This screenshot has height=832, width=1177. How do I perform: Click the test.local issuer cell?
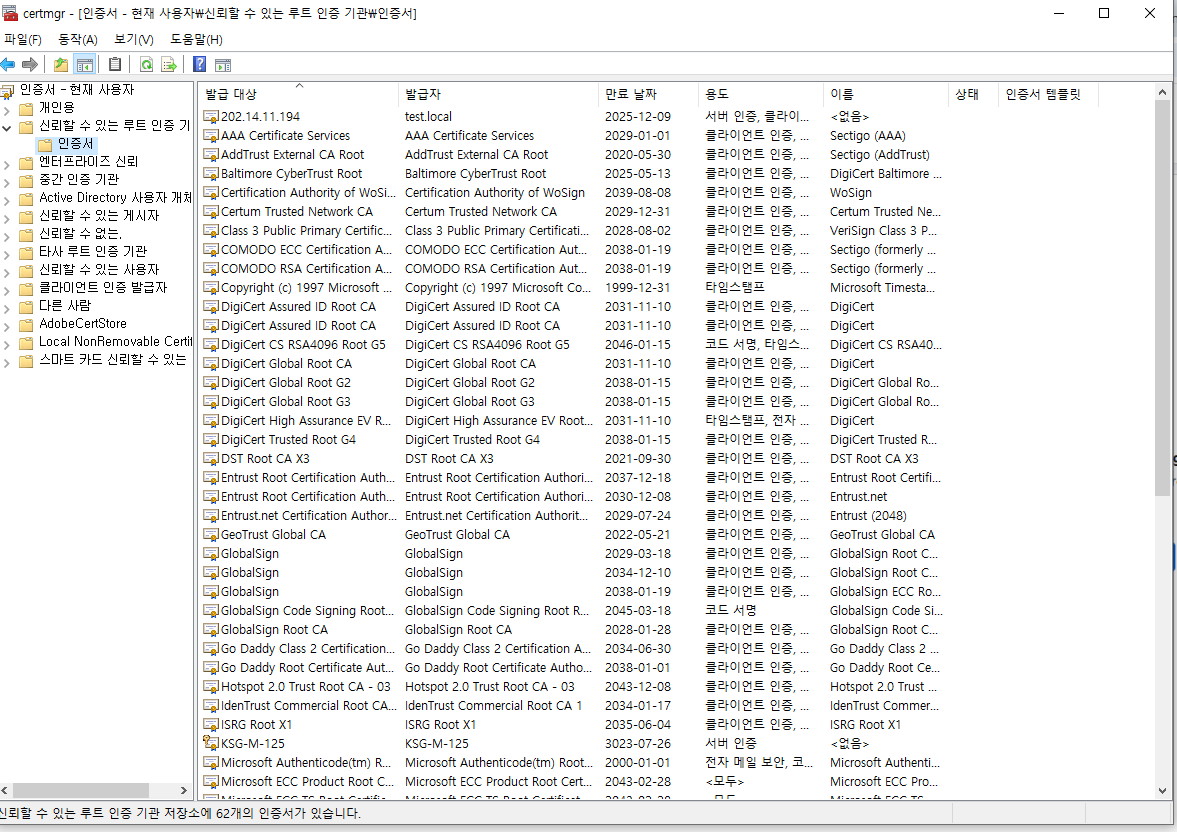pos(429,116)
